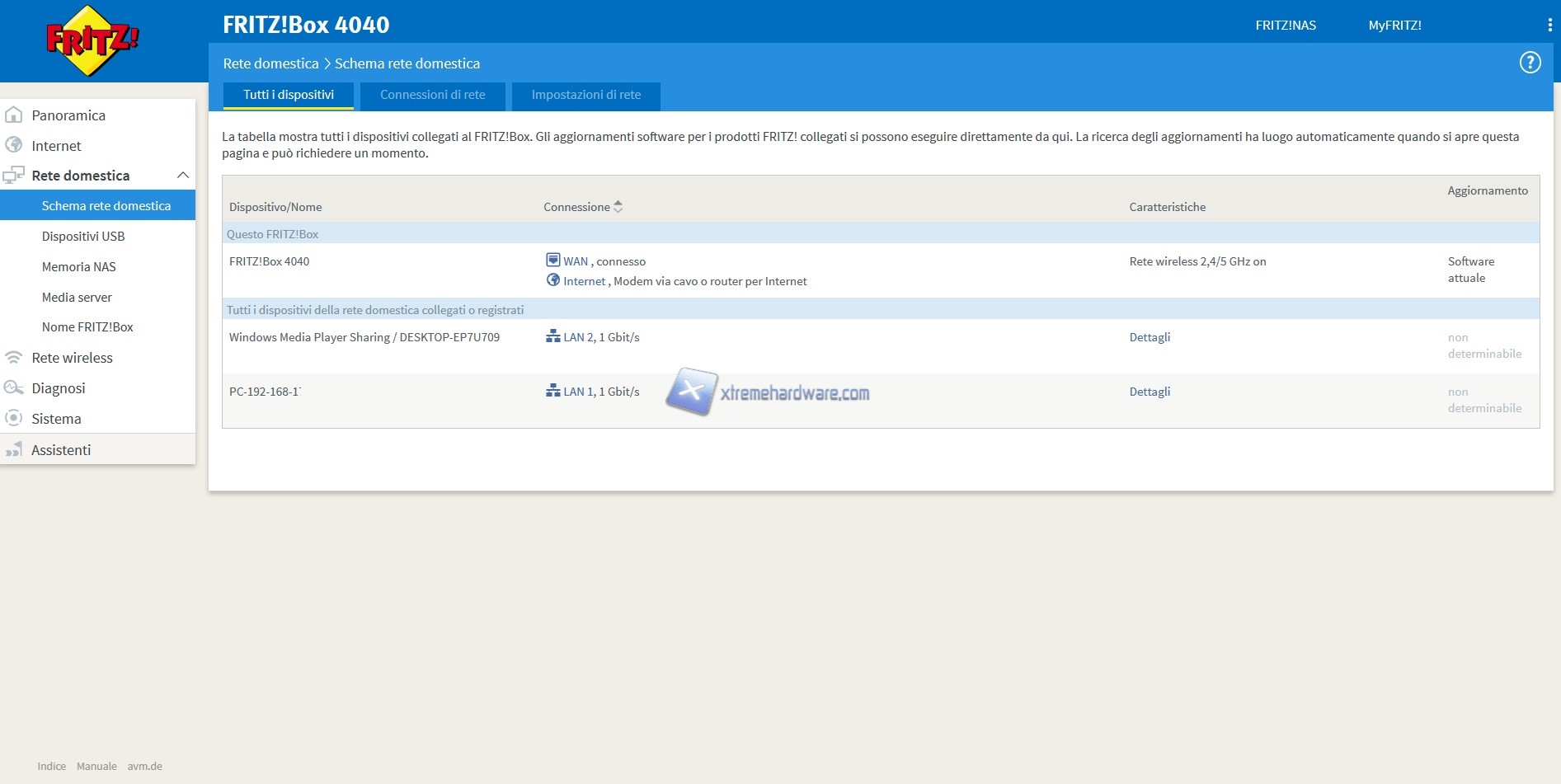
Task: Click the Rete wireless Wi-Fi icon
Action: pyautogui.click(x=14, y=358)
